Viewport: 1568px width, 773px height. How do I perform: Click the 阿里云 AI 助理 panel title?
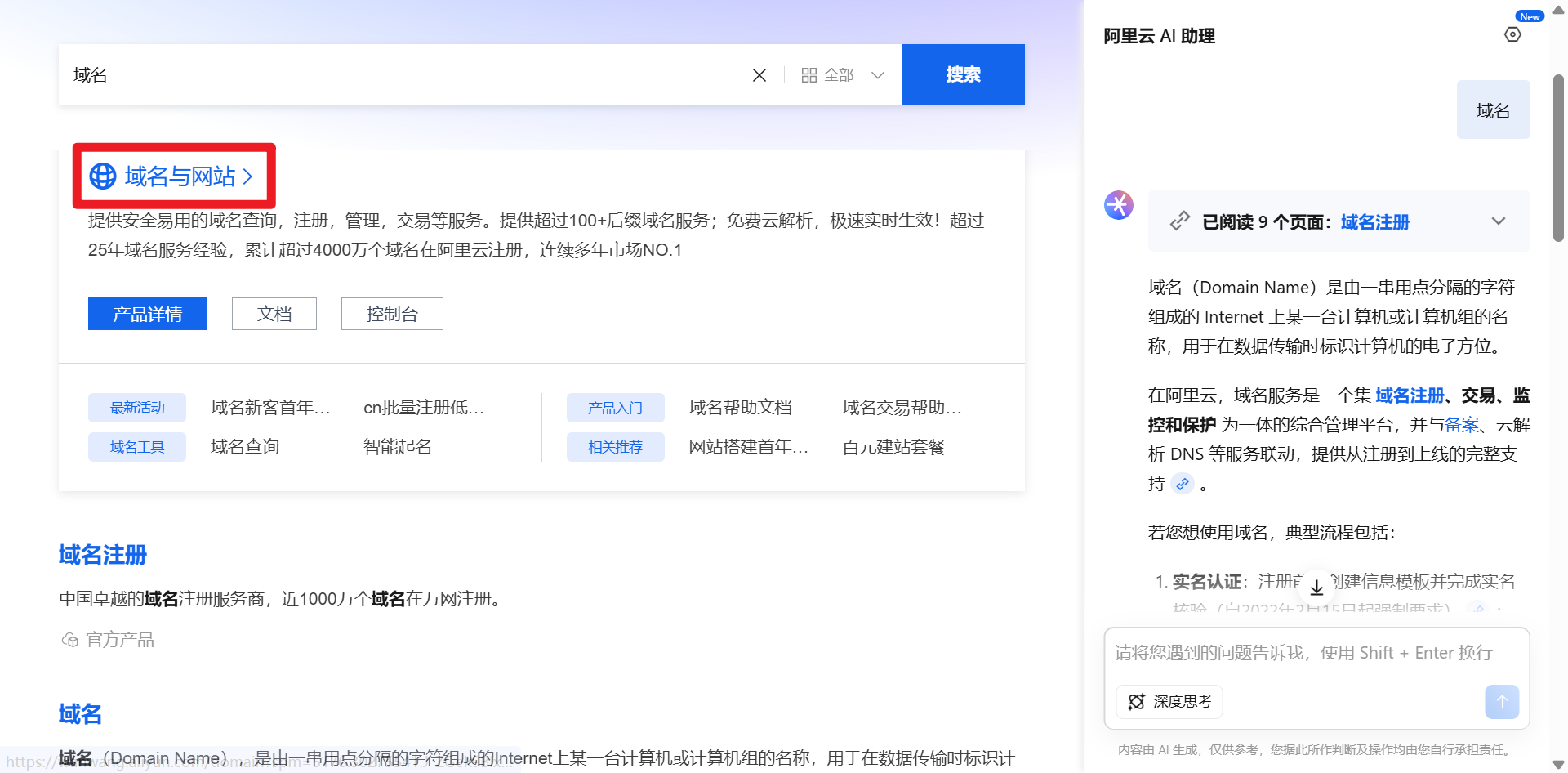click(1159, 36)
